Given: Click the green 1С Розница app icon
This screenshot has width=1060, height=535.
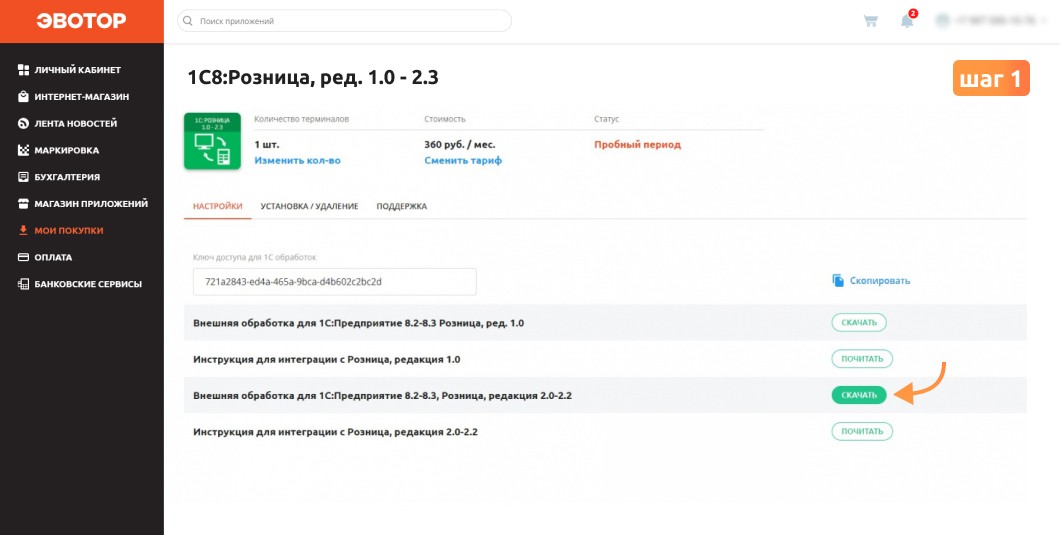Looking at the screenshot, I should tap(212, 141).
